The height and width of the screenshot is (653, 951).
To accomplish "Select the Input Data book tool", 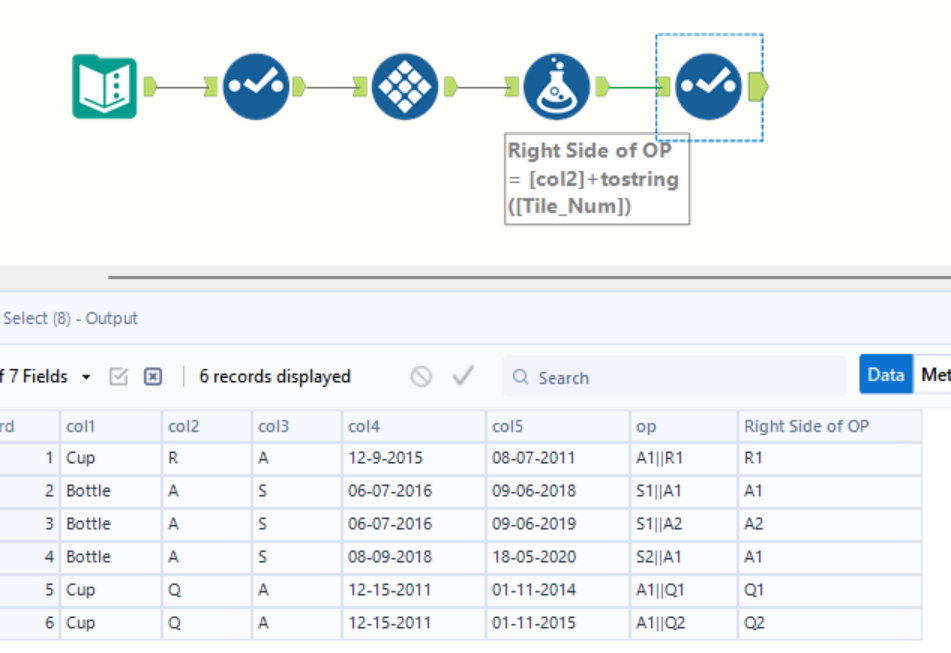I will (x=104, y=88).
